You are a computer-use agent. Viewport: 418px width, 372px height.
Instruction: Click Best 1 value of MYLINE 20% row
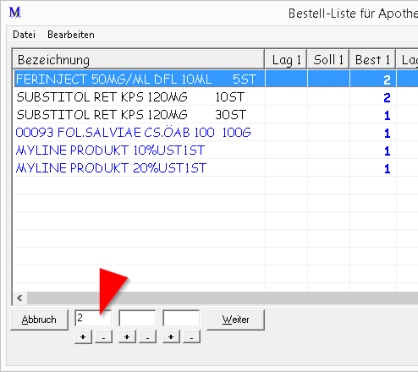tap(386, 169)
